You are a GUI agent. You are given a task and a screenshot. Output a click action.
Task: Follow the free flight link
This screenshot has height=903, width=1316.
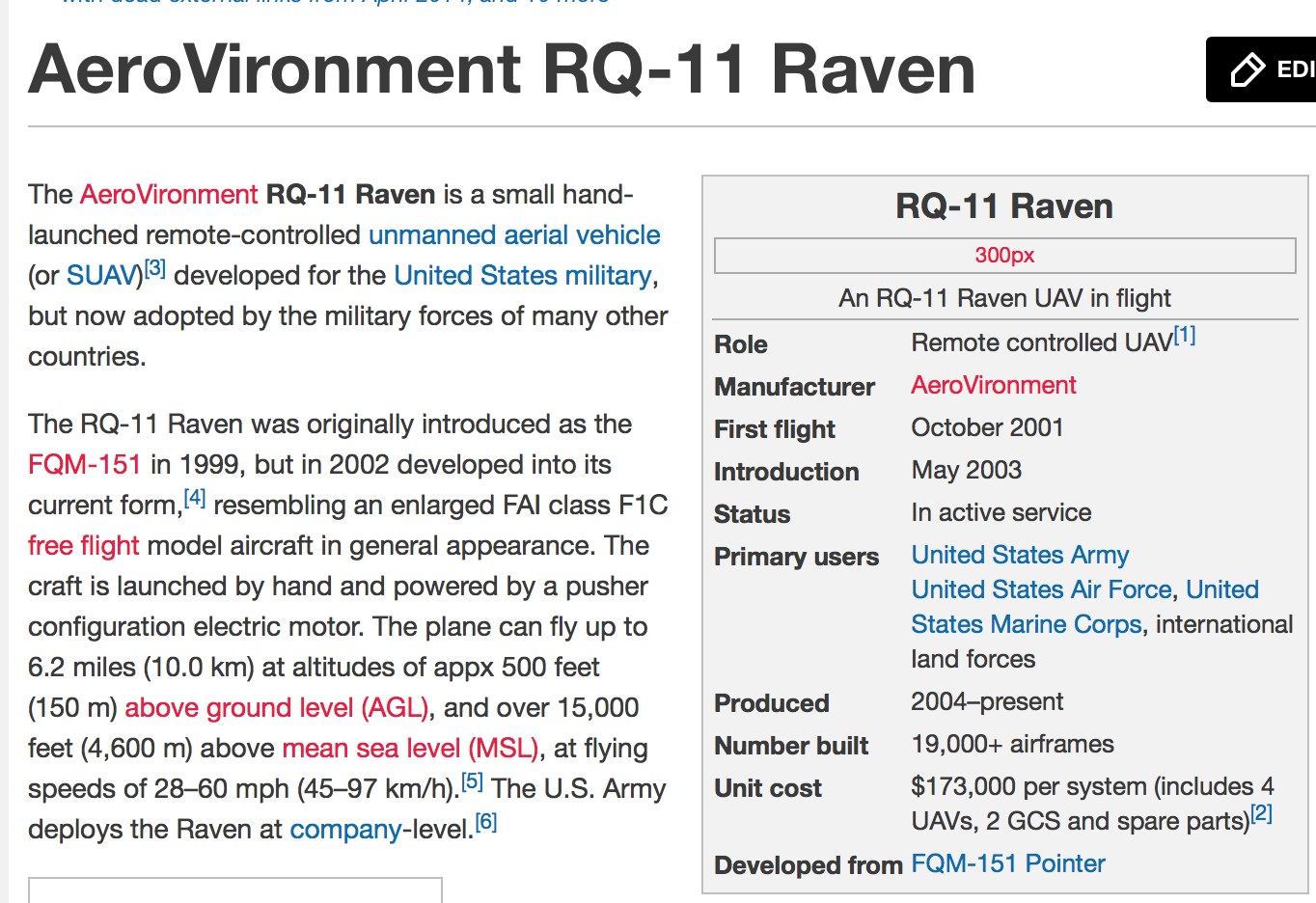[x=84, y=546]
